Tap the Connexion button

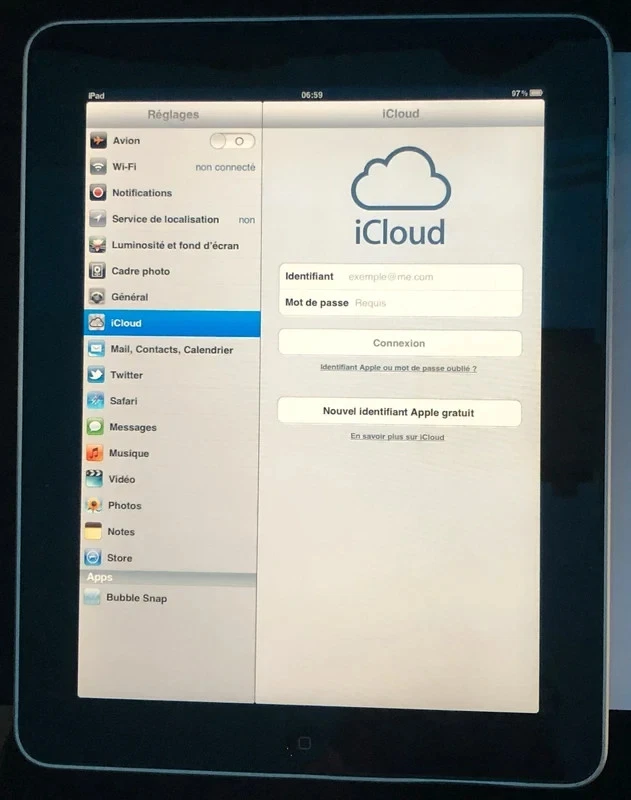tap(400, 343)
